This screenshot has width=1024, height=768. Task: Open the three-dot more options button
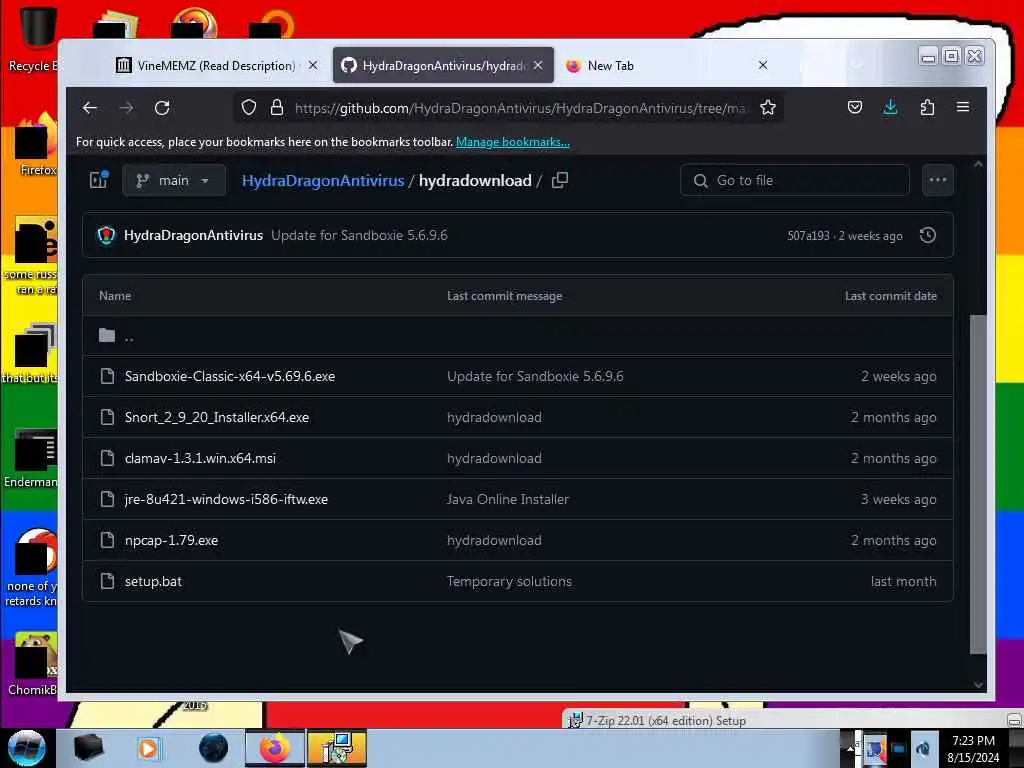[938, 180]
